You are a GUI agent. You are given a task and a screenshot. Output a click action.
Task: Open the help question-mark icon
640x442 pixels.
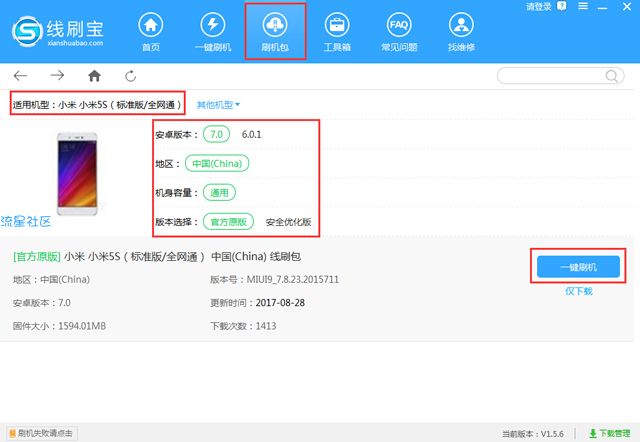point(562,6)
